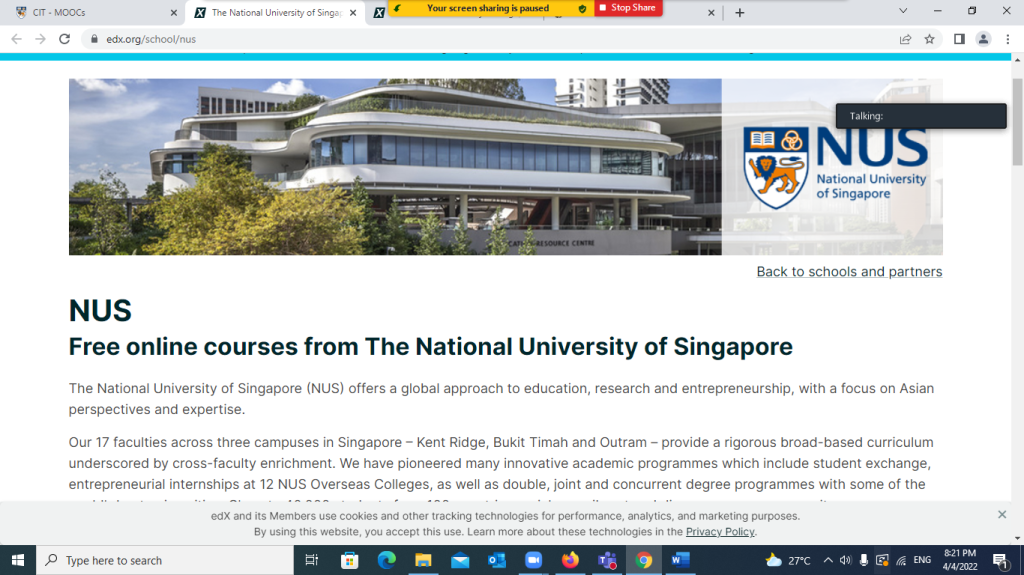Open Microsoft Edge from the taskbar

387,560
